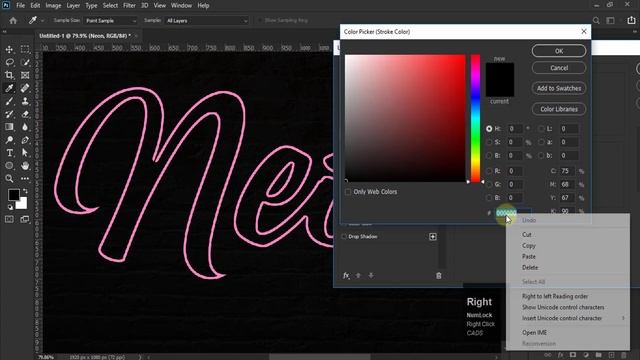Select the Crop tool
640x360 pixels.
click(x=9, y=75)
